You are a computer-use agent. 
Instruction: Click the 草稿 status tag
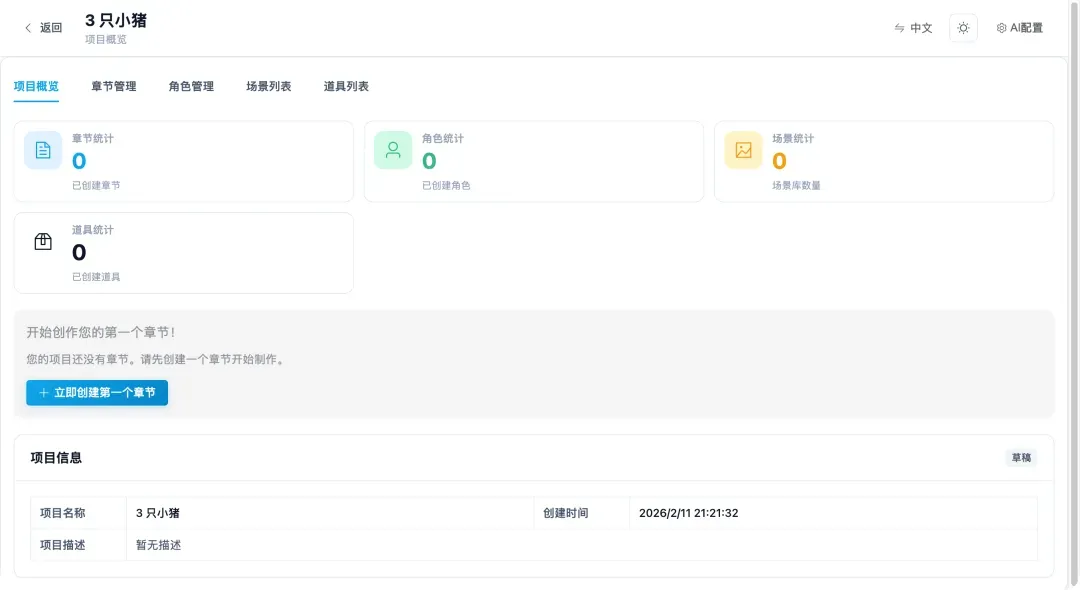tap(1021, 458)
